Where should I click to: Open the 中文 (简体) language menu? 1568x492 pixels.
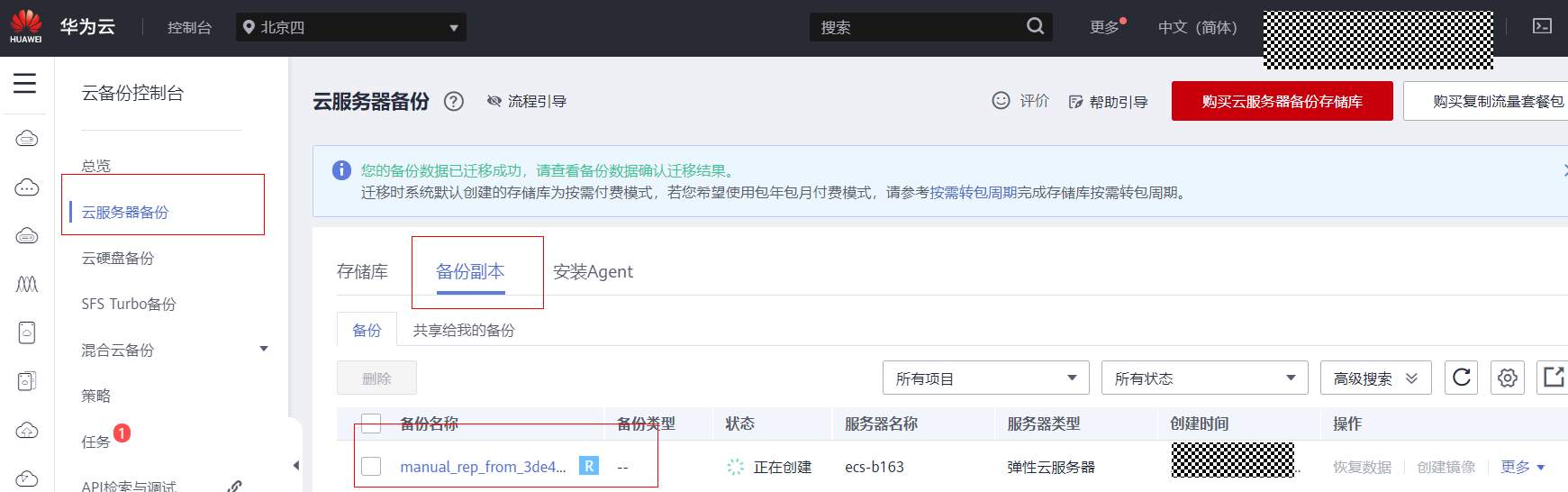[1198, 27]
